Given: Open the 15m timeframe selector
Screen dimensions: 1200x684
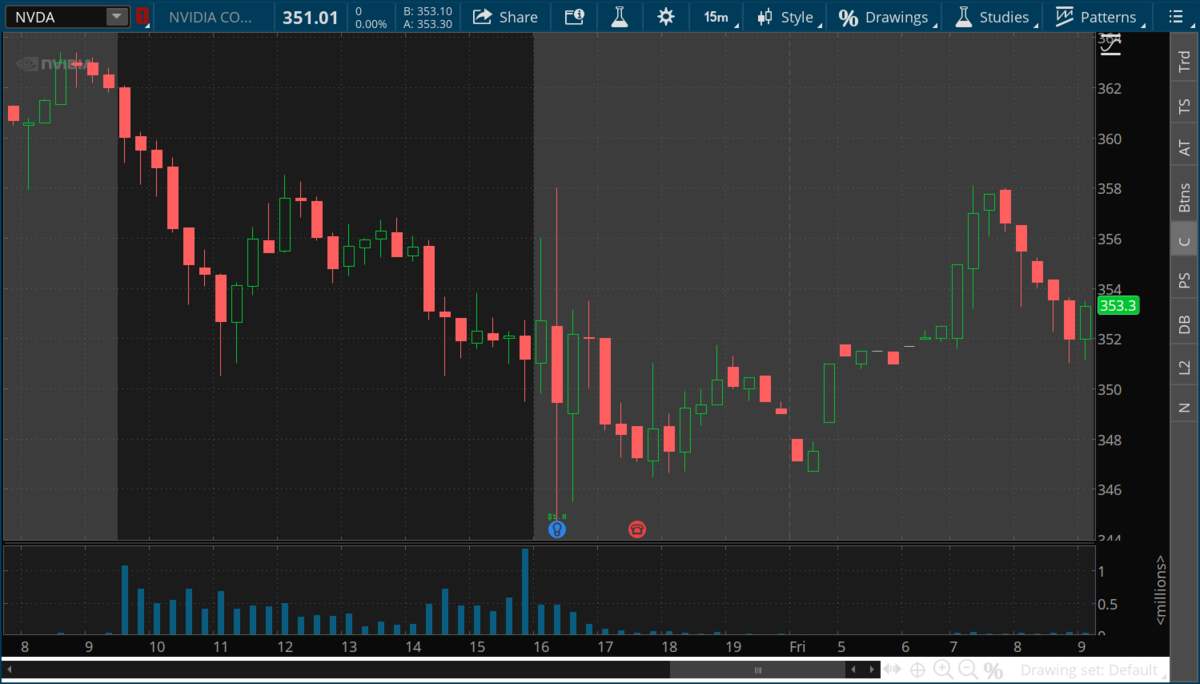Looking at the screenshot, I should pyautogui.click(x=718, y=17).
